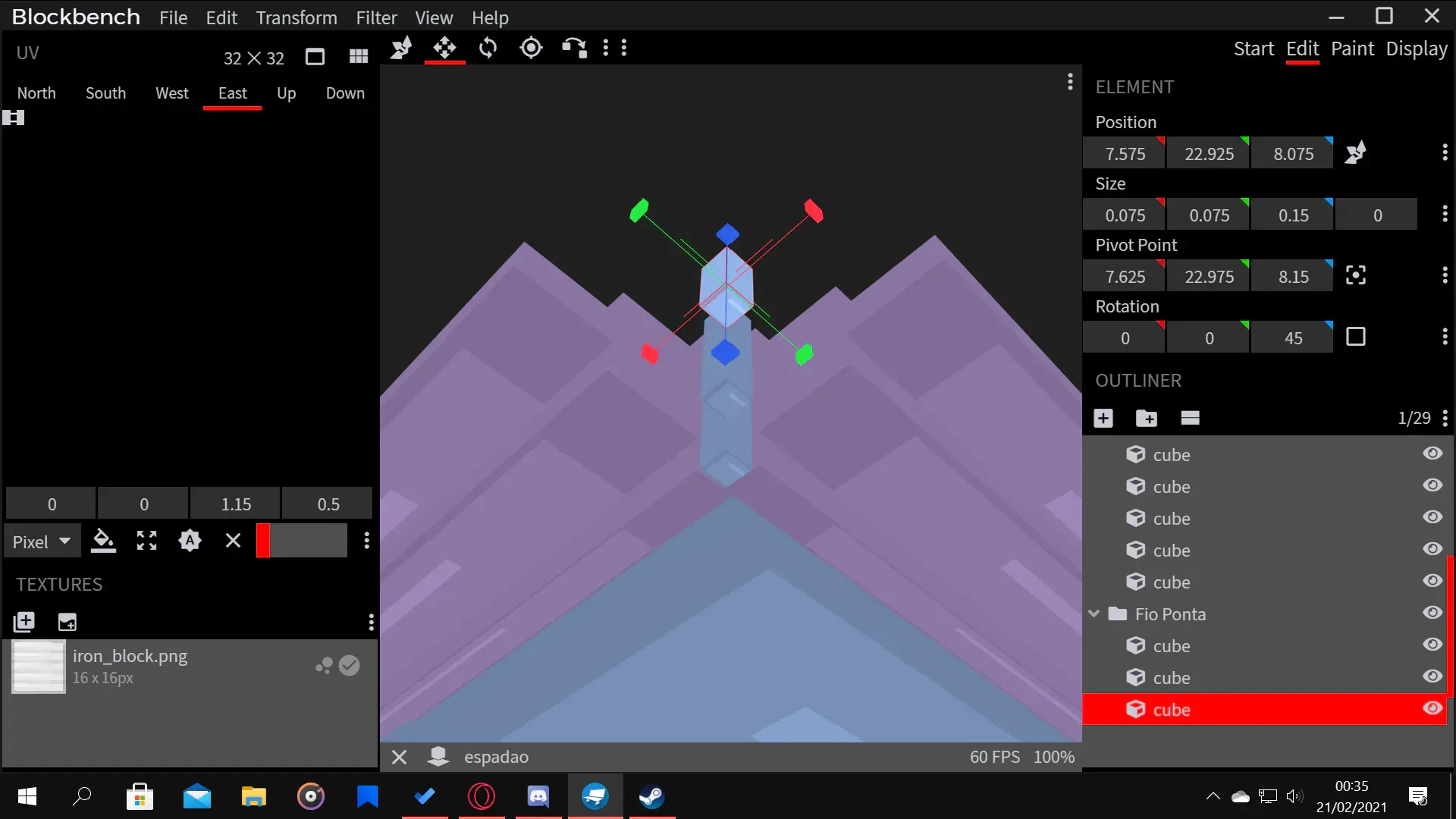The height and width of the screenshot is (819, 1456).
Task: Go to the Start screen
Action: pyautogui.click(x=1254, y=49)
